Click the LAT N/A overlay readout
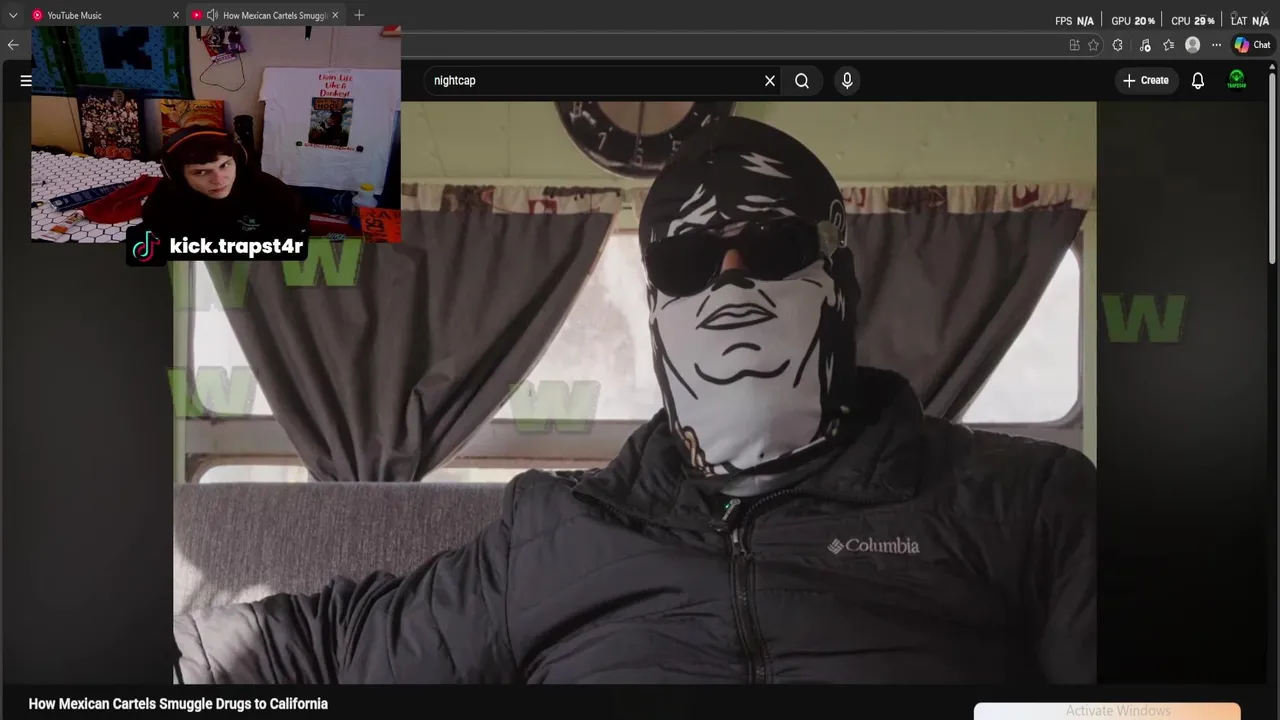 click(x=1250, y=21)
